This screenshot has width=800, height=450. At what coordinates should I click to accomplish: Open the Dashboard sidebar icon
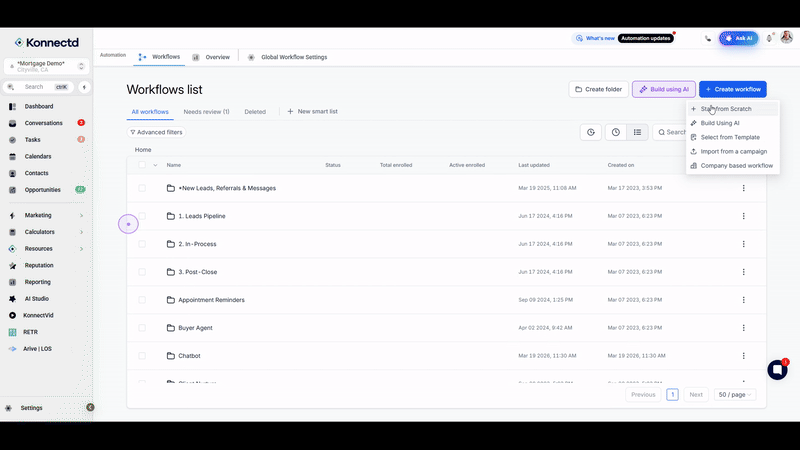(13, 107)
